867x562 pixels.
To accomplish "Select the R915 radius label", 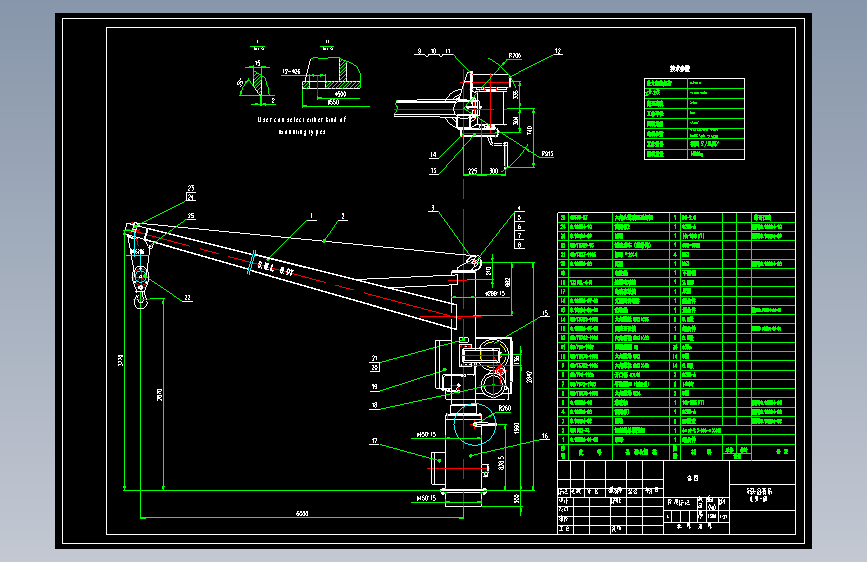I will click(547, 154).
